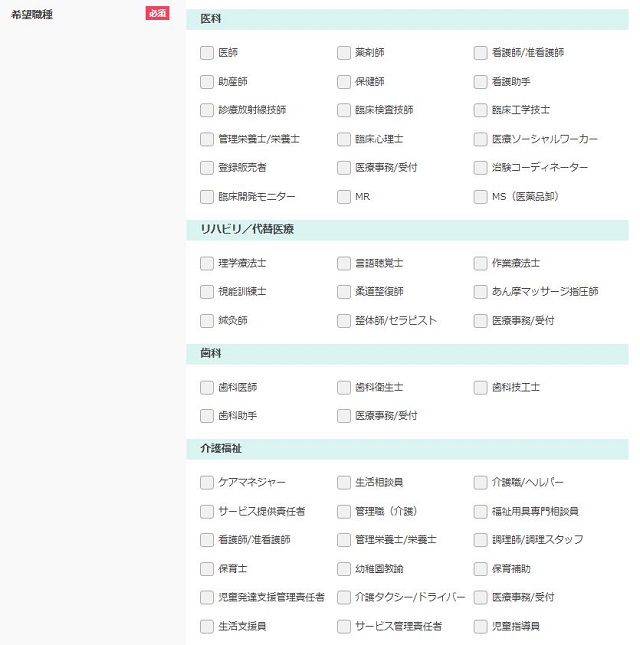Select 管理栄養士/栄養士 in the 介護福祉 section
This screenshot has width=640, height=645.
pyautogui.click(x=343, y=540)
